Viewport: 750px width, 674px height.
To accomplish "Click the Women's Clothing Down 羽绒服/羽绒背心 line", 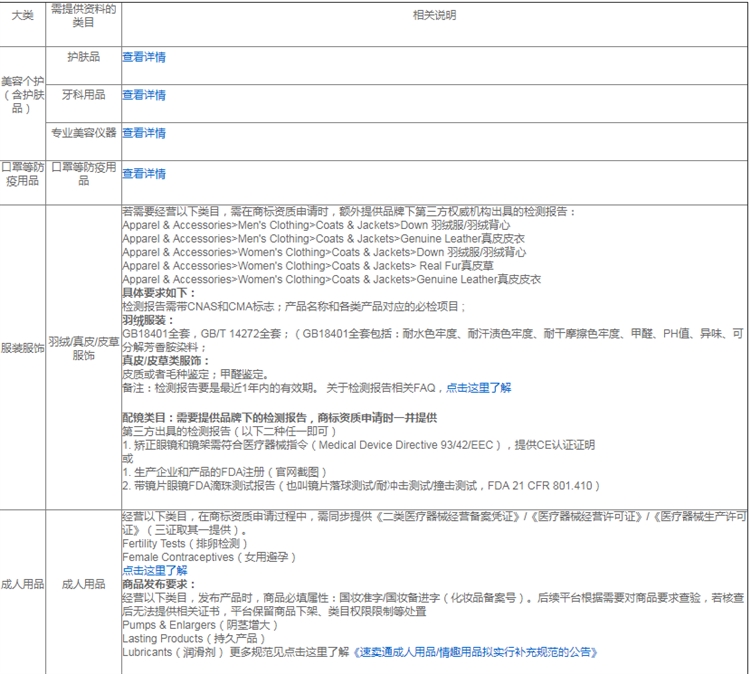I will [x=324, y=252].
